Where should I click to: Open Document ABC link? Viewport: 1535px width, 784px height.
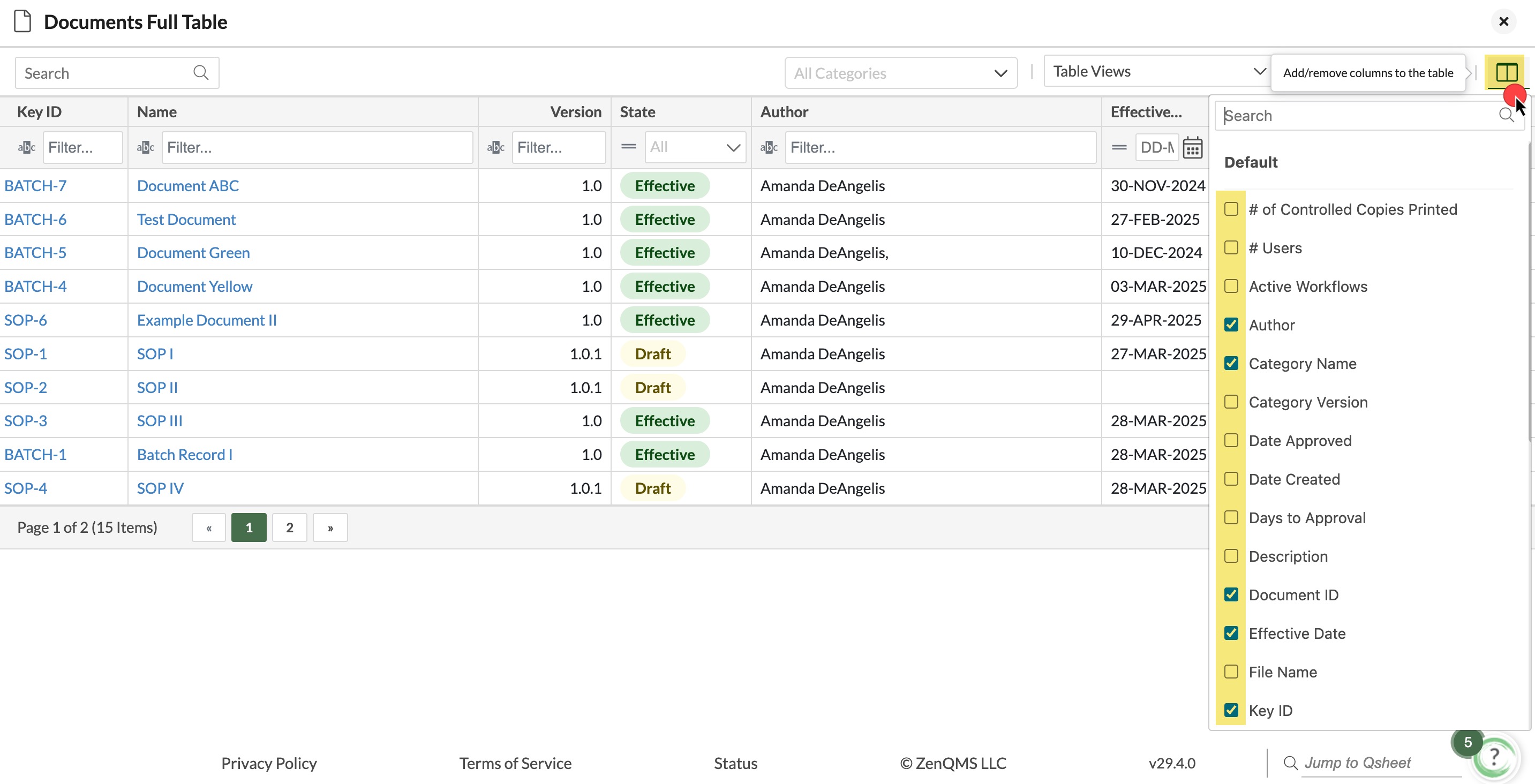187,185
